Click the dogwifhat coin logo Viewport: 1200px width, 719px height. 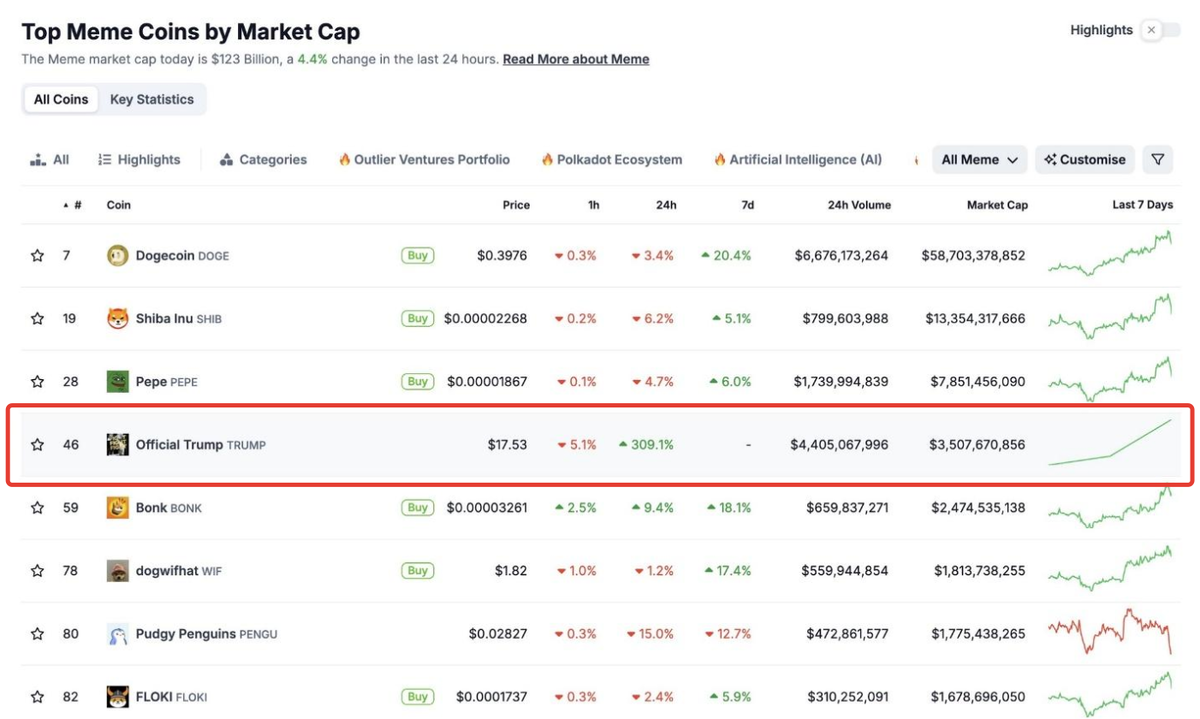tap(118, 571)
